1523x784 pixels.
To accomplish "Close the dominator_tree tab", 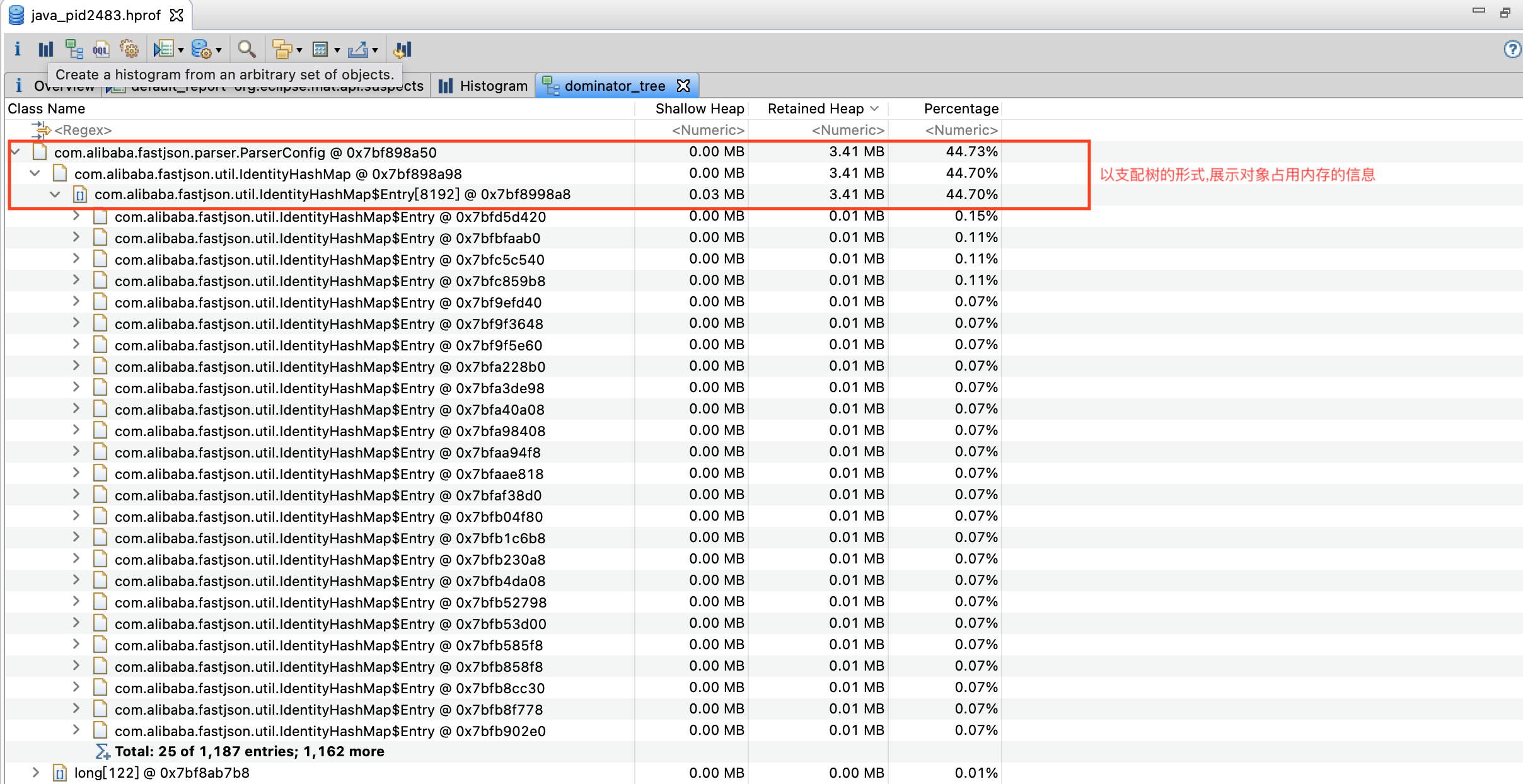I will (683, 86).
